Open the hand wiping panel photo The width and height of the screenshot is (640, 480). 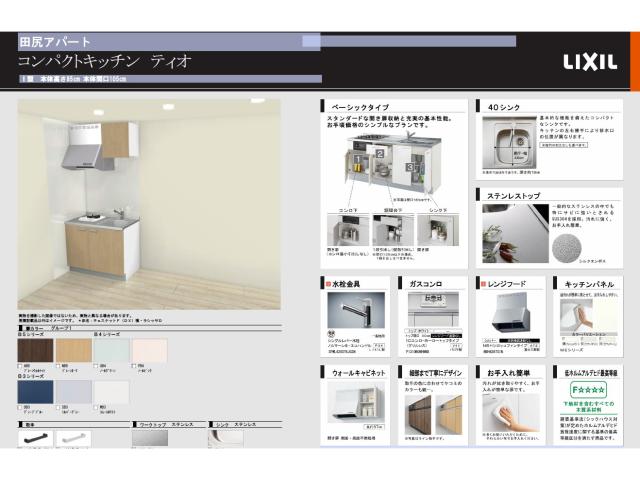pos(511,412)
